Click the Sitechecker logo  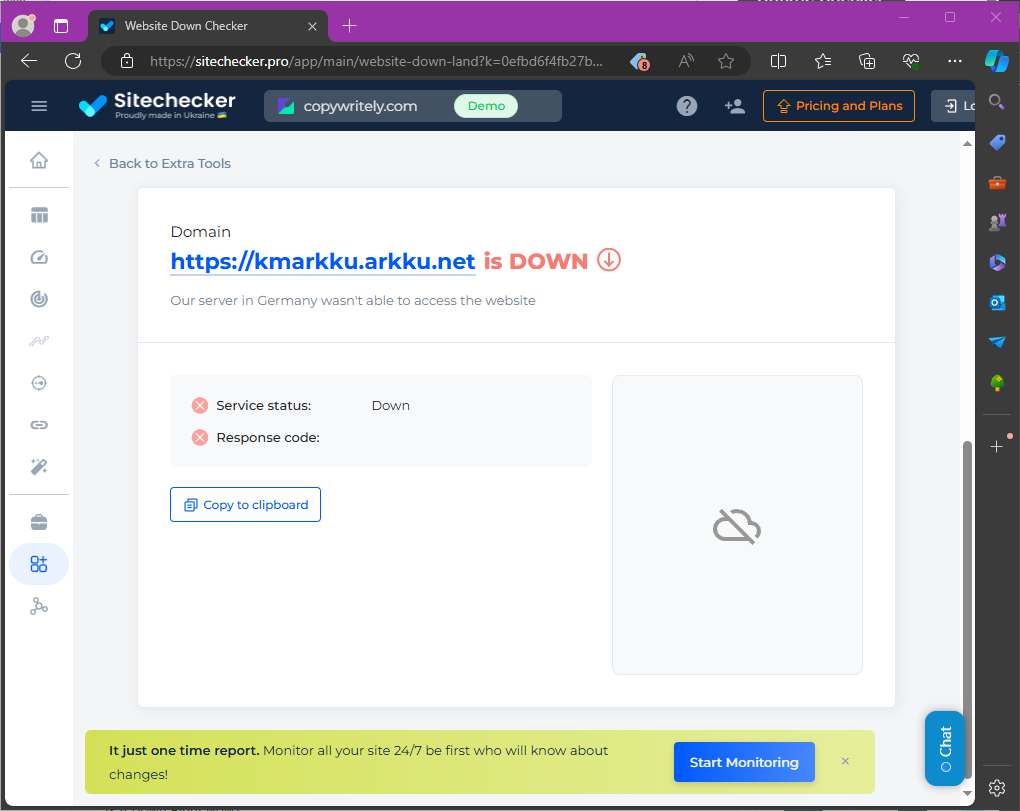click(x=157, y=105)
